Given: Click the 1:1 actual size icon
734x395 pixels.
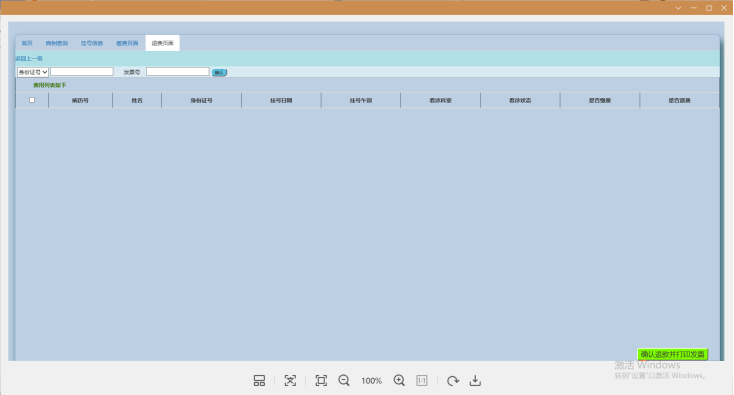Looking at the screenshot, I should pyautogui.click(x=422, y=380).
